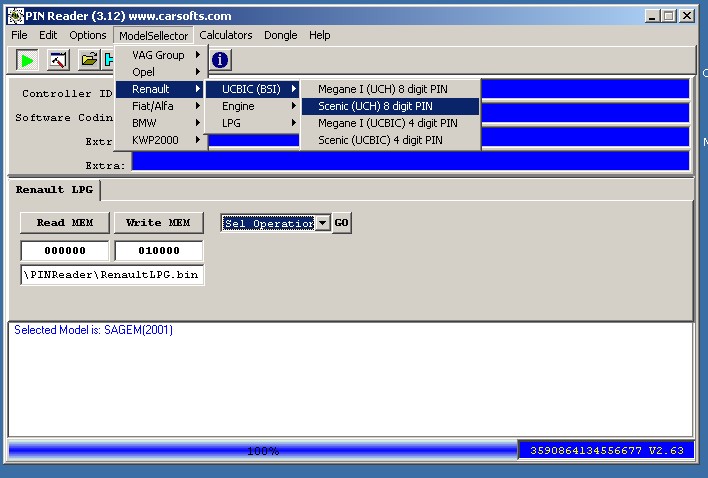Click the open folder icon
708x478 pixels.
[90, 61]
